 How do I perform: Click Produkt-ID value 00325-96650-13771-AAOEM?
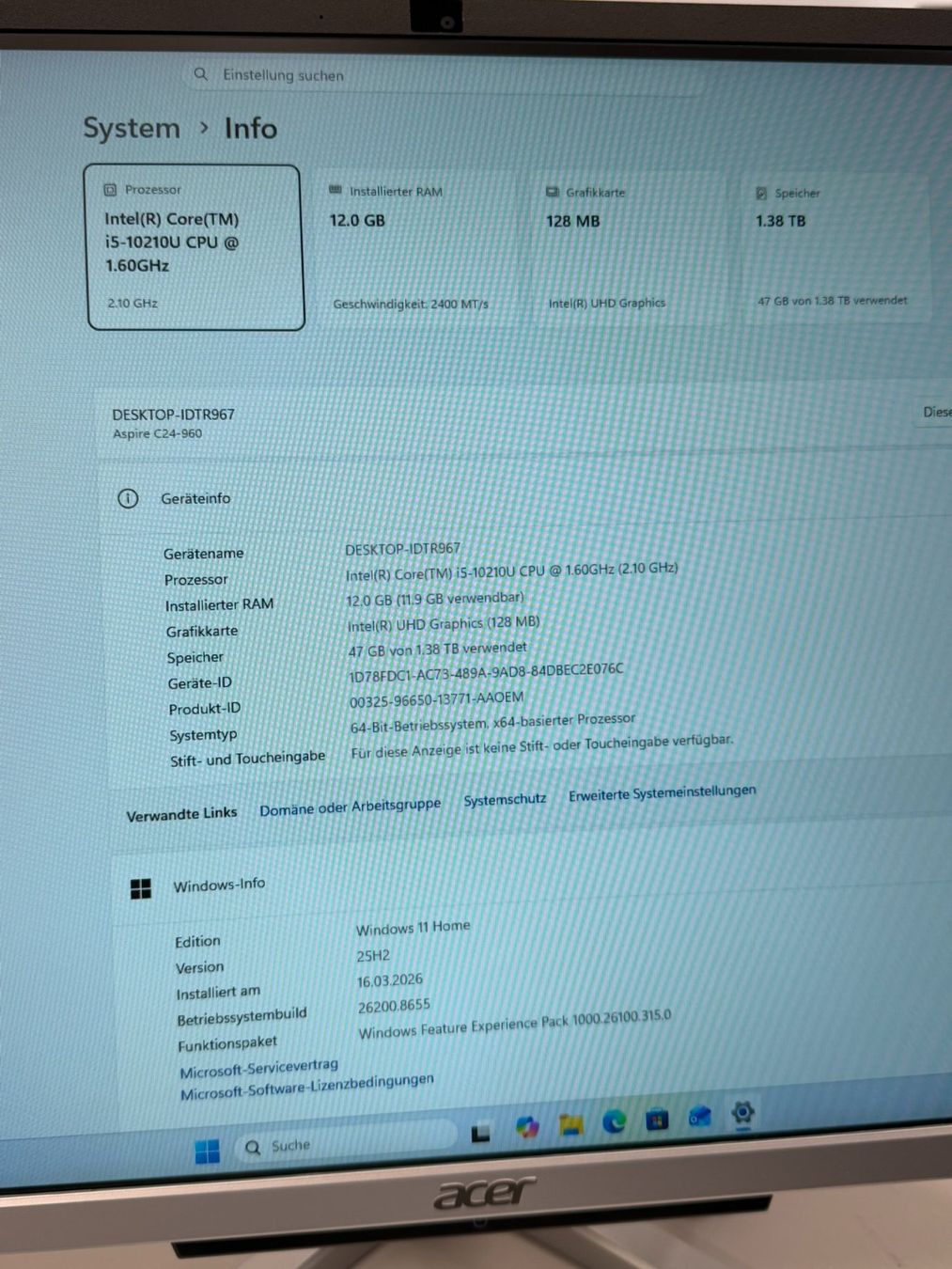click(x=437, y=700)
